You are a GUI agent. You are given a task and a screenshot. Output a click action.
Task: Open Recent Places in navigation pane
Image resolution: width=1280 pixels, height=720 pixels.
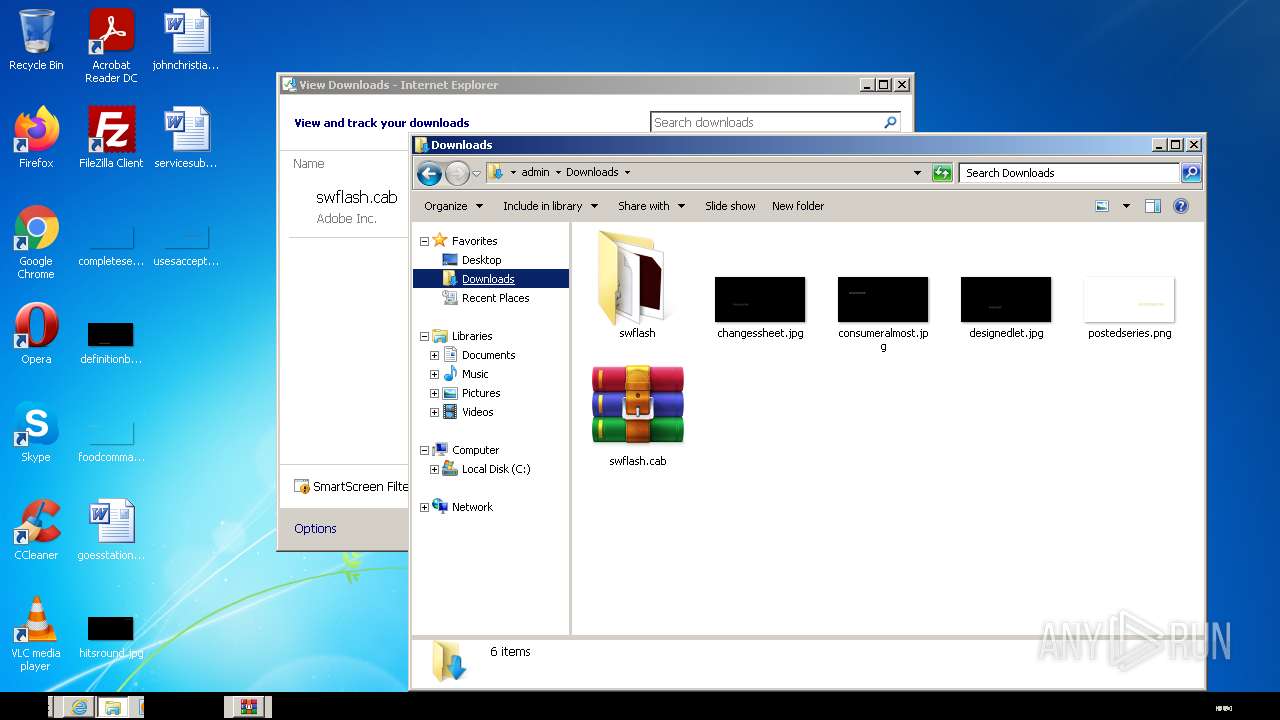click(495, 298)
